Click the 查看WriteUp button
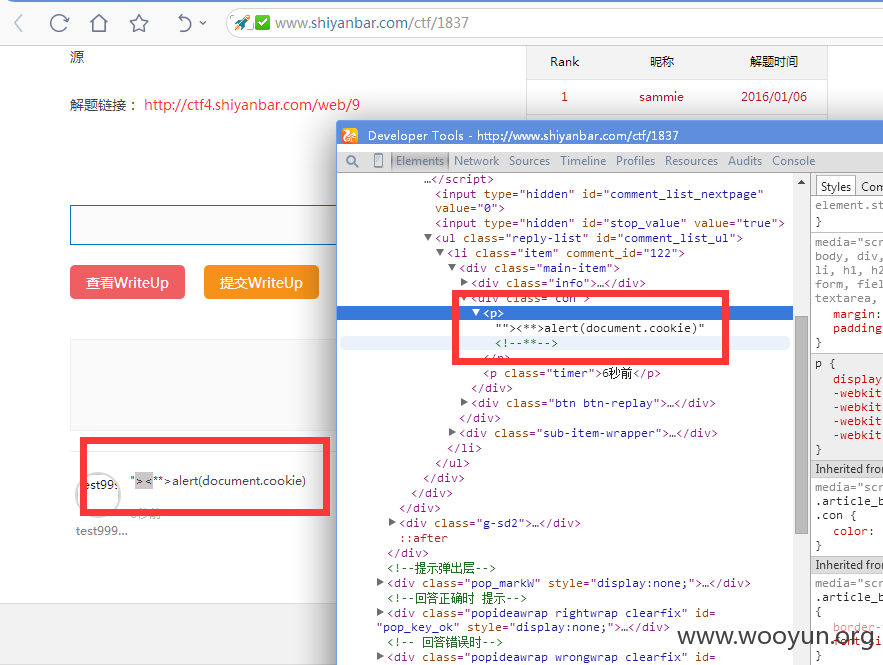This screenshot has width=883, height=665. (x=127, y=282)
